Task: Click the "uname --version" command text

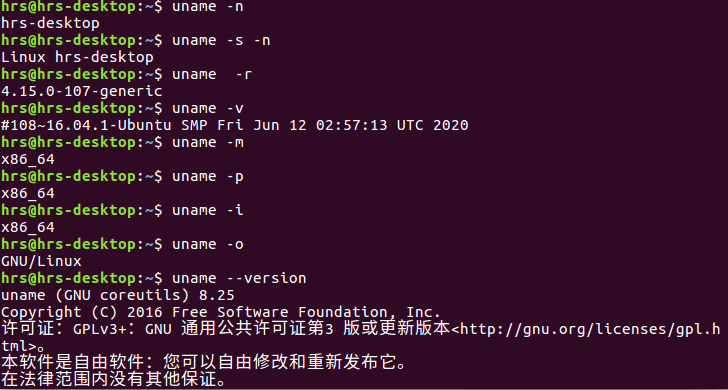Action: click(239, 279)
